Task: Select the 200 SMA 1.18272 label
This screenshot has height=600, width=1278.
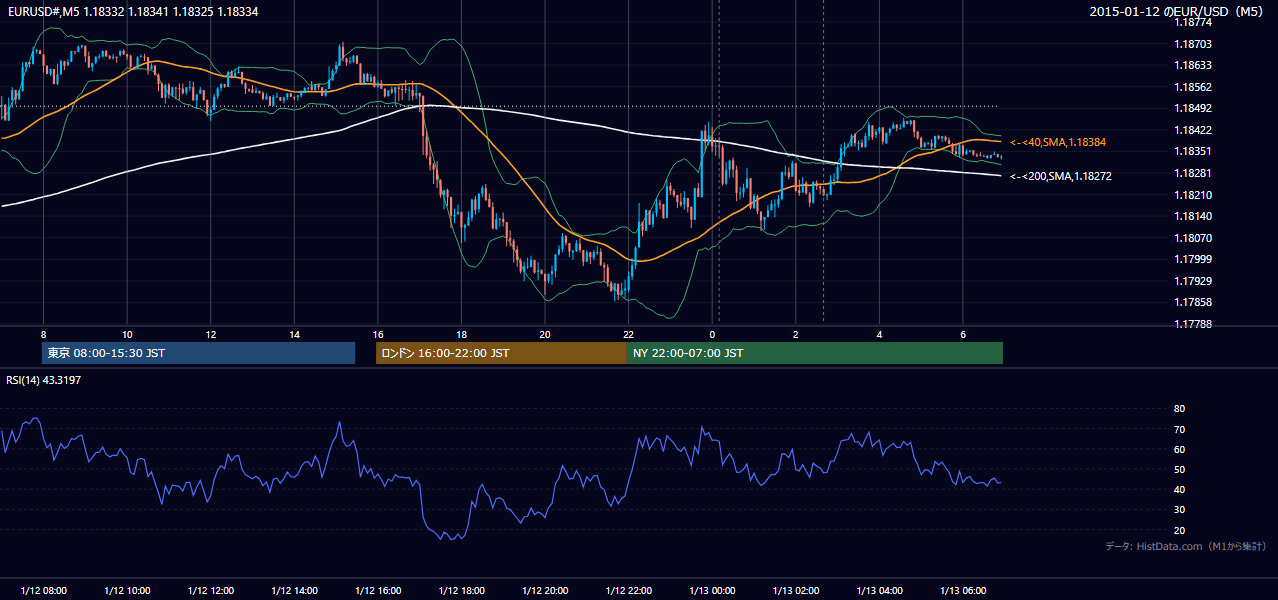Action: point(1061,176)
